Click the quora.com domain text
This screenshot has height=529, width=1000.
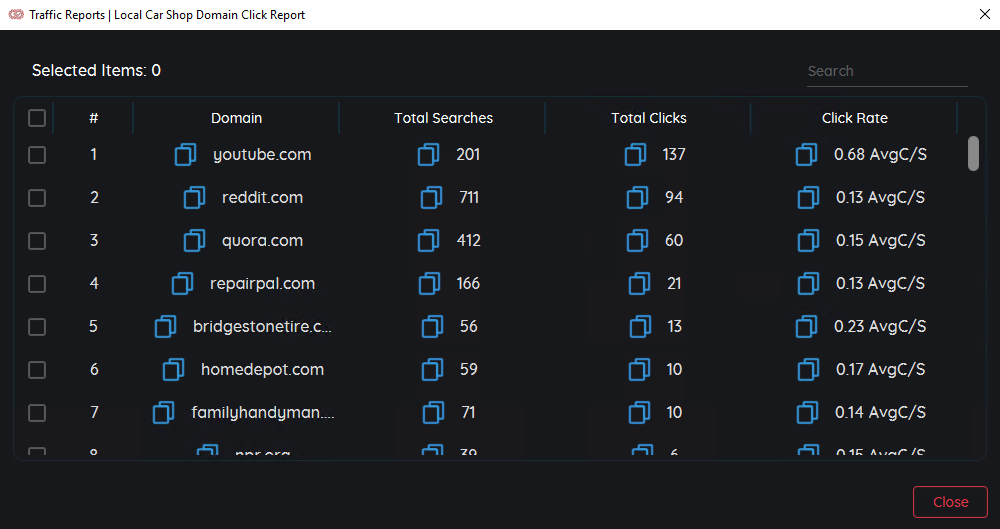tap(262, 241)
